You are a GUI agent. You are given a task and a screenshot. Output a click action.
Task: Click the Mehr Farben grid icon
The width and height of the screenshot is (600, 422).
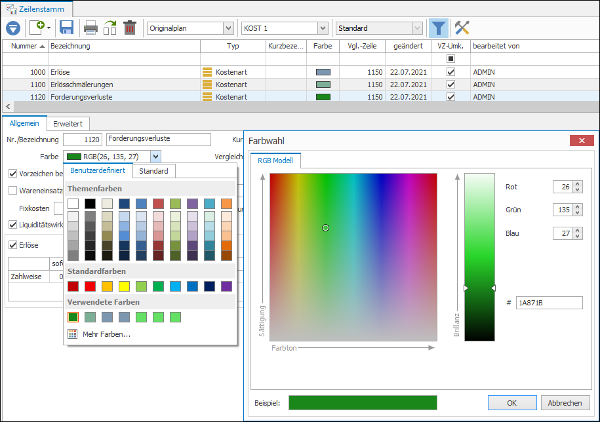(72, 334)
